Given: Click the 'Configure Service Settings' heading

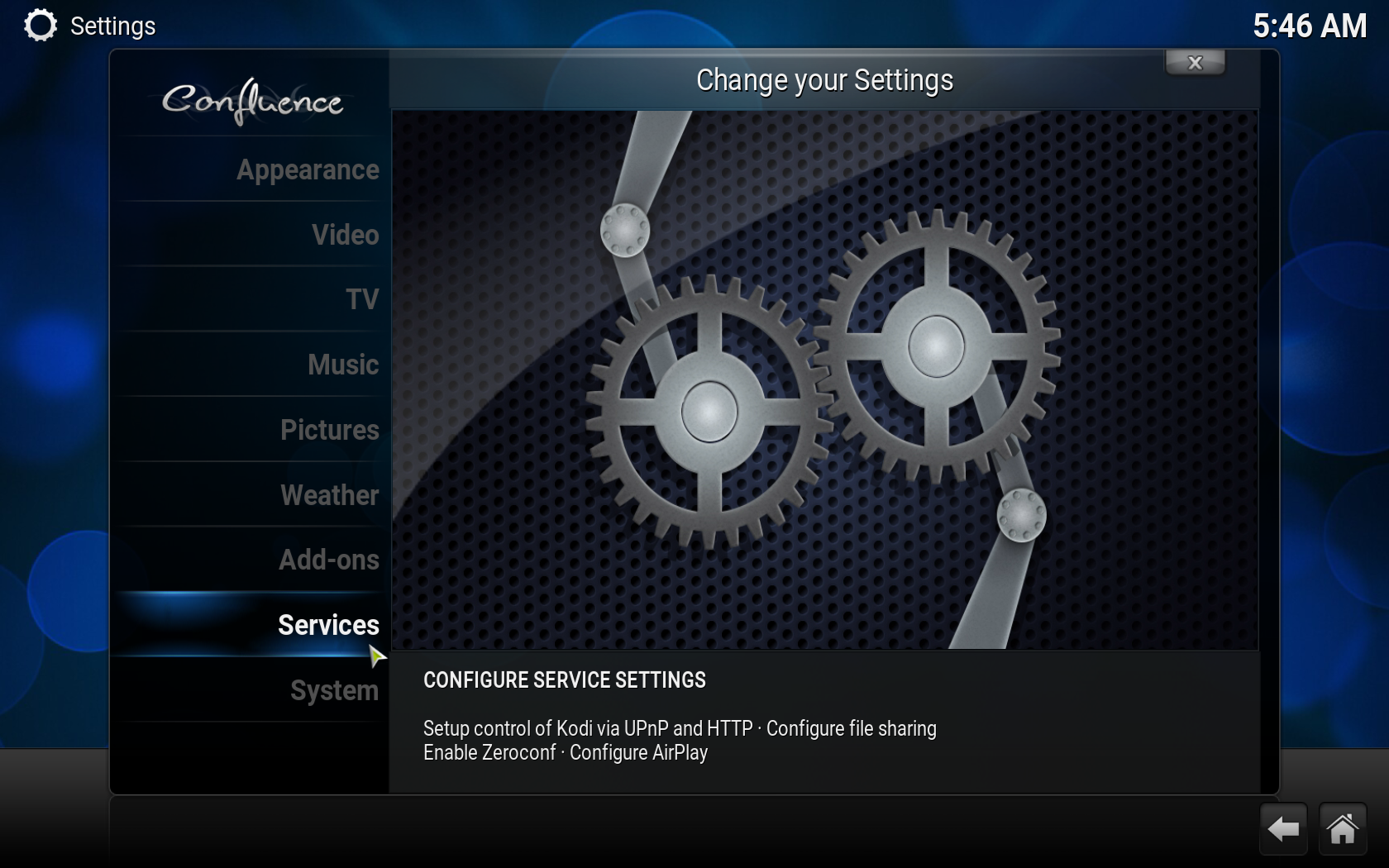Looking at the screenshot, I should coord(565,680).
